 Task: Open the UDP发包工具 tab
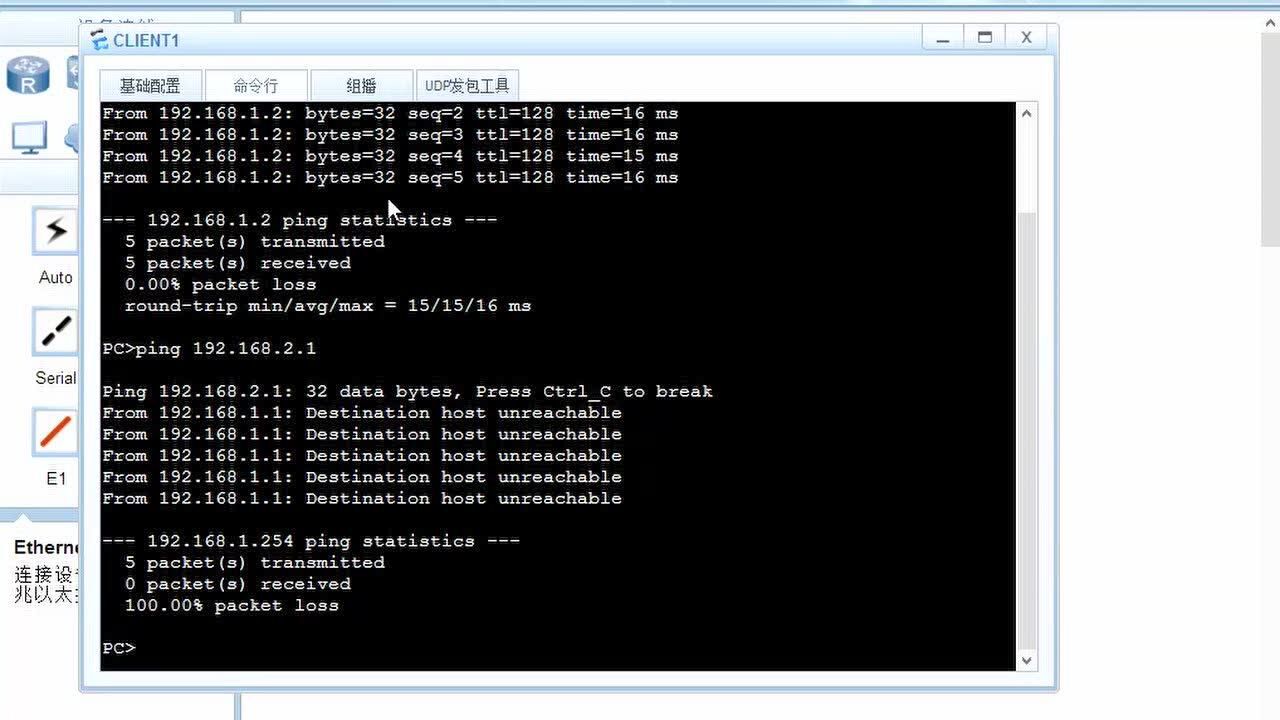coord(467,86)
